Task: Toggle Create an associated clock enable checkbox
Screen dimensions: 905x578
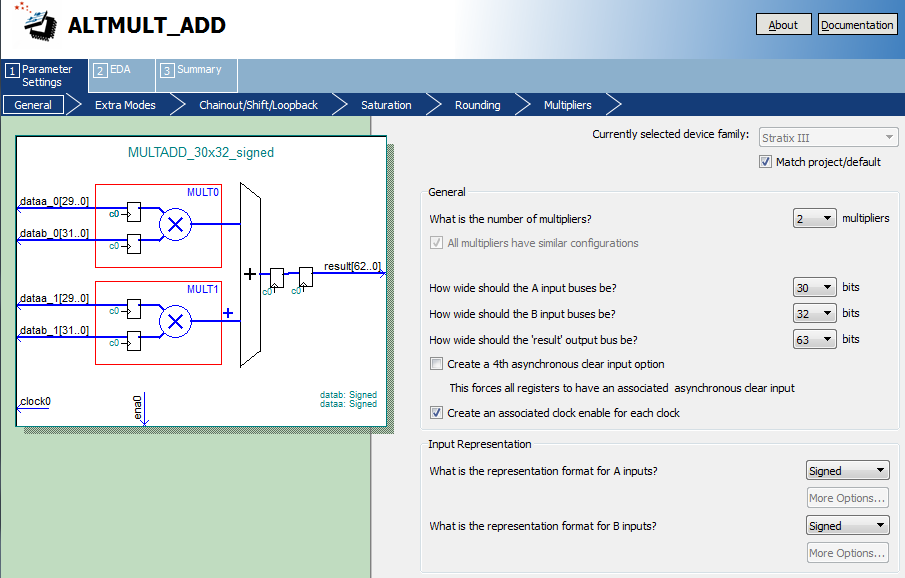Action: (436, 413)
